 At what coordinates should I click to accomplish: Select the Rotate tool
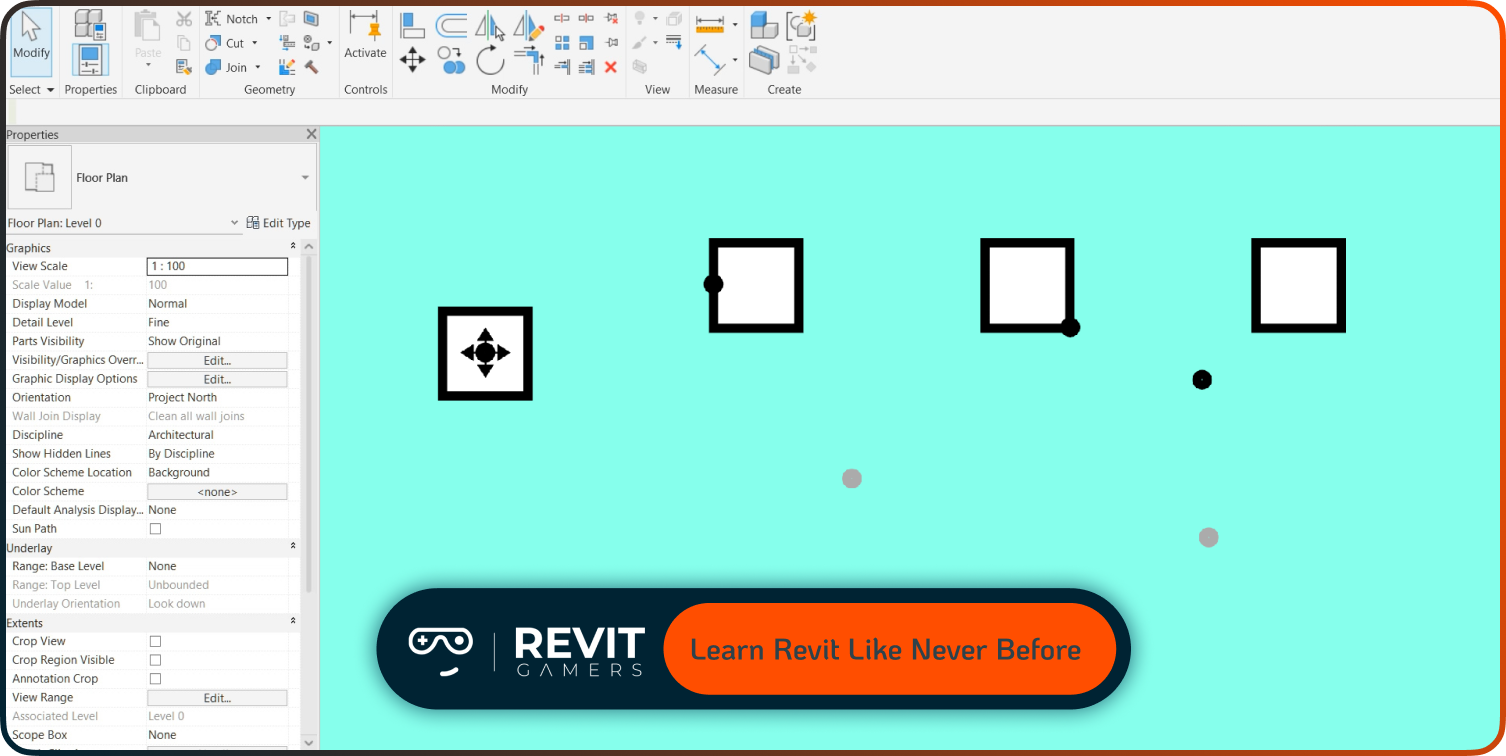[490, 60]
